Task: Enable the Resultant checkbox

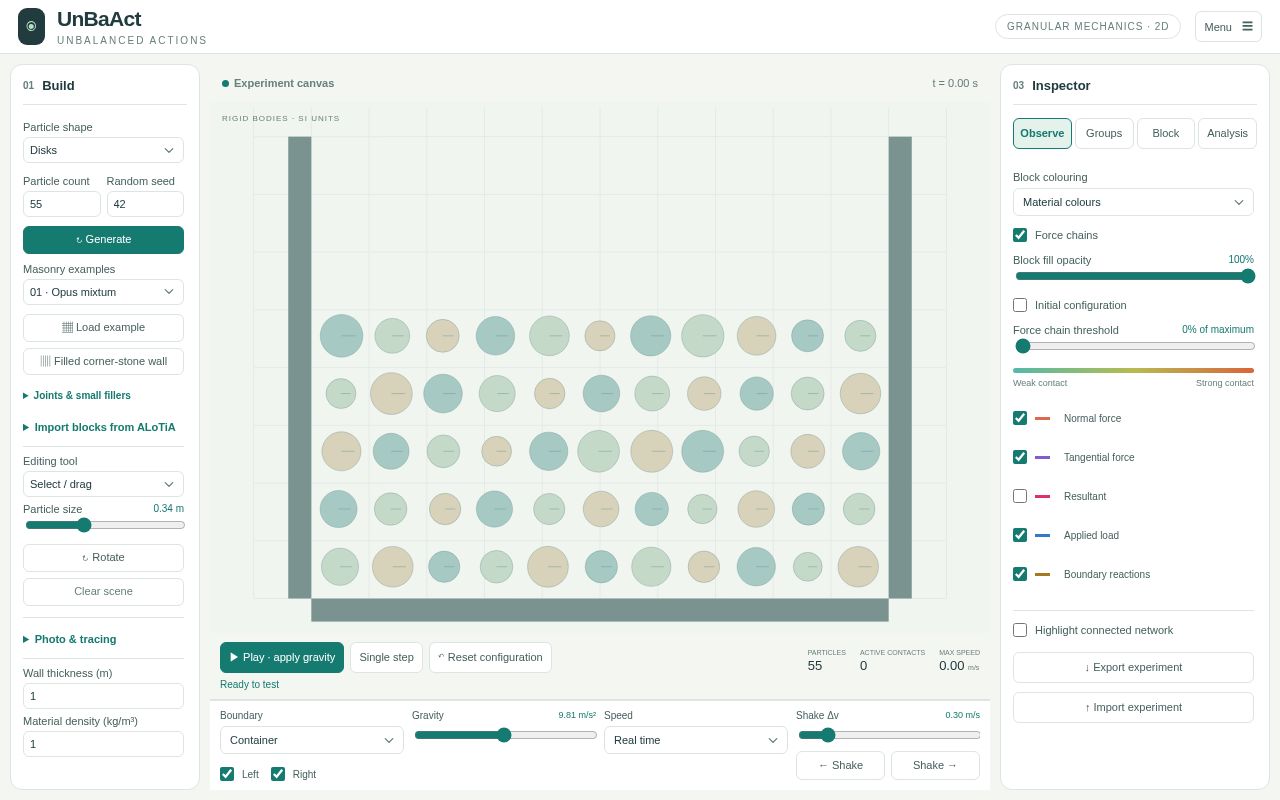Action: click(x=1020, y=496)
